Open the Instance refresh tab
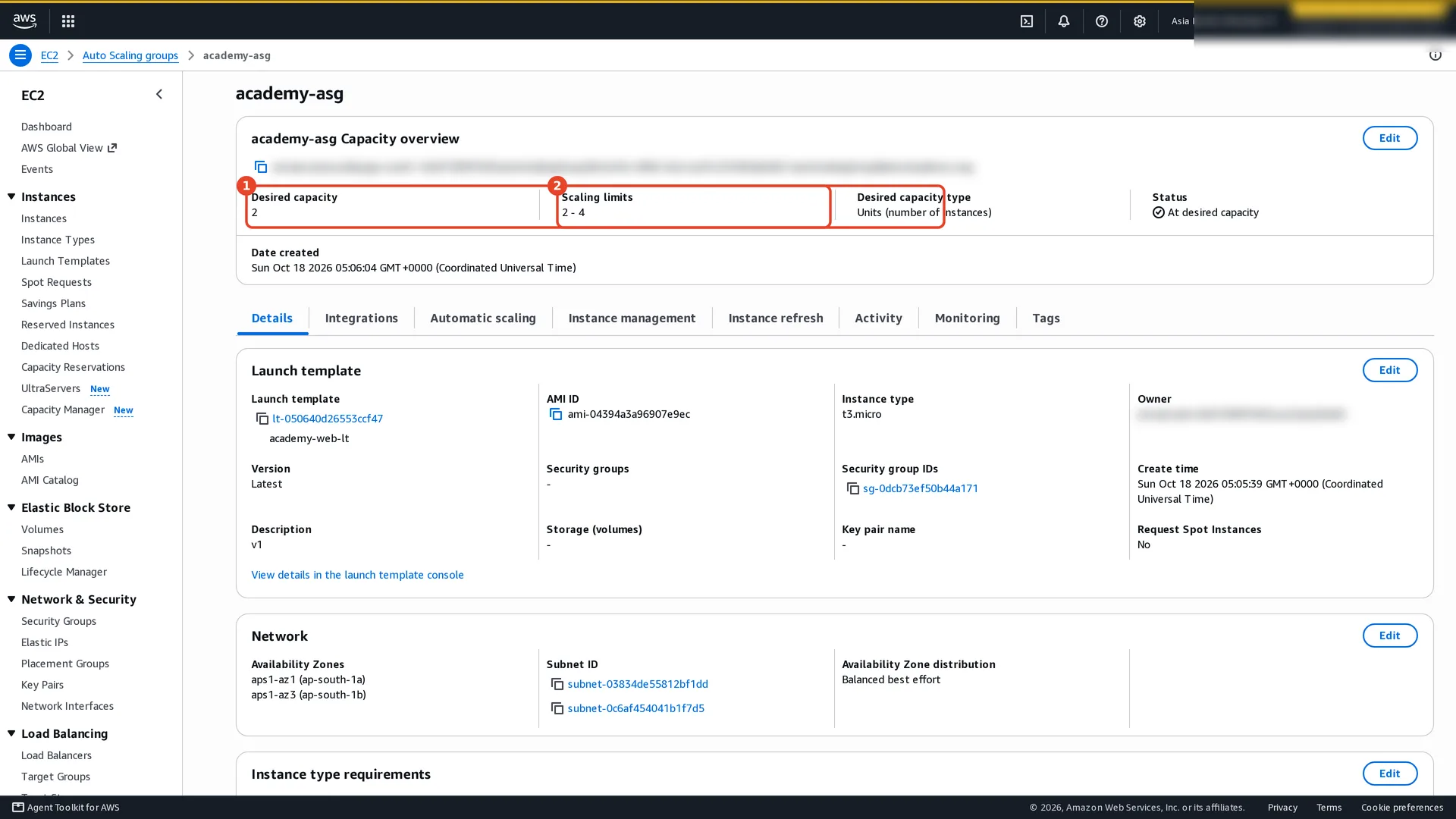The width and height of the screenshot is (1456, 819). click(775, 318)
